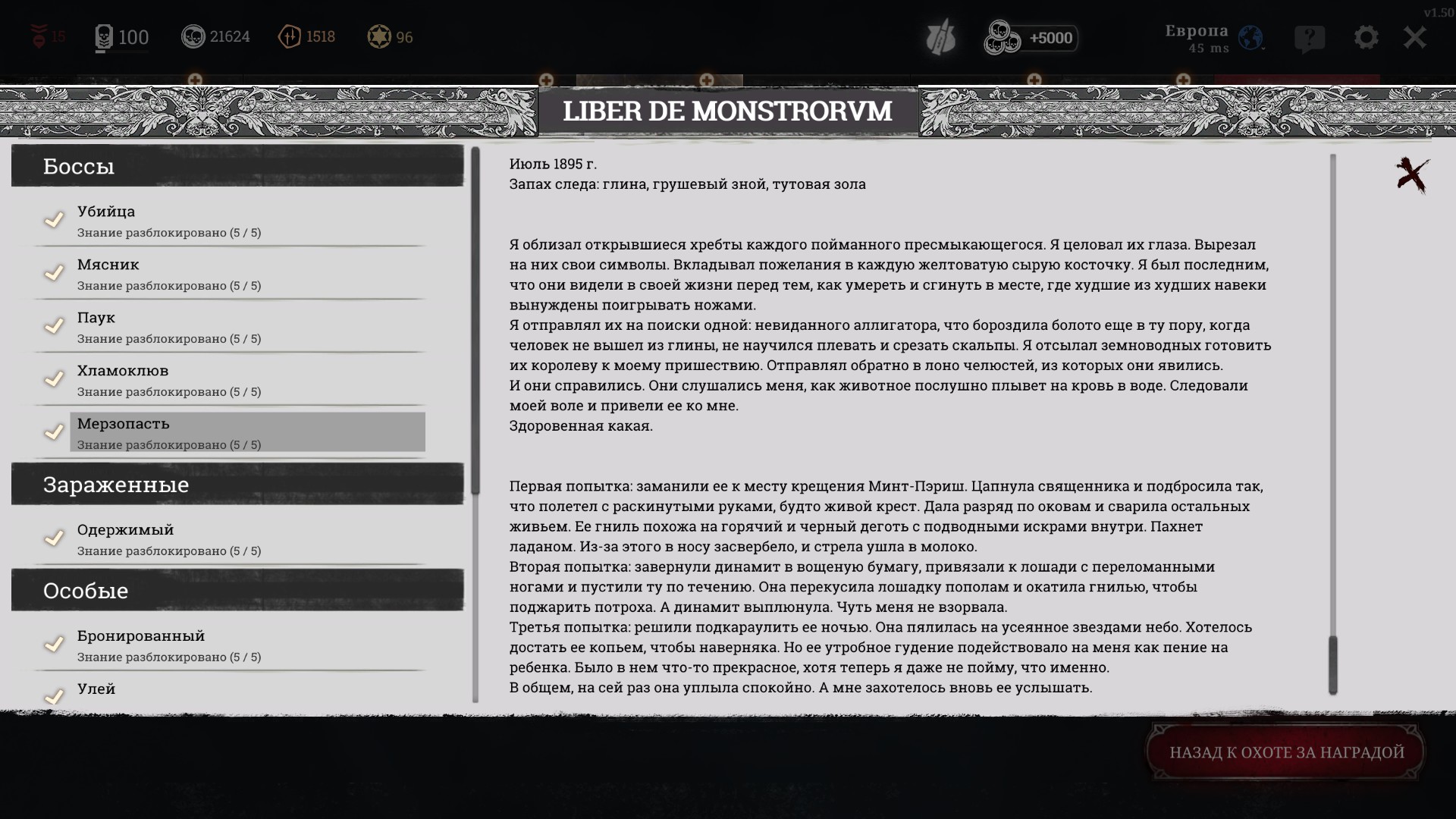Collapse the Боссы category header
Viewport: 1456px width, 819px height.
tap(237, 166)
